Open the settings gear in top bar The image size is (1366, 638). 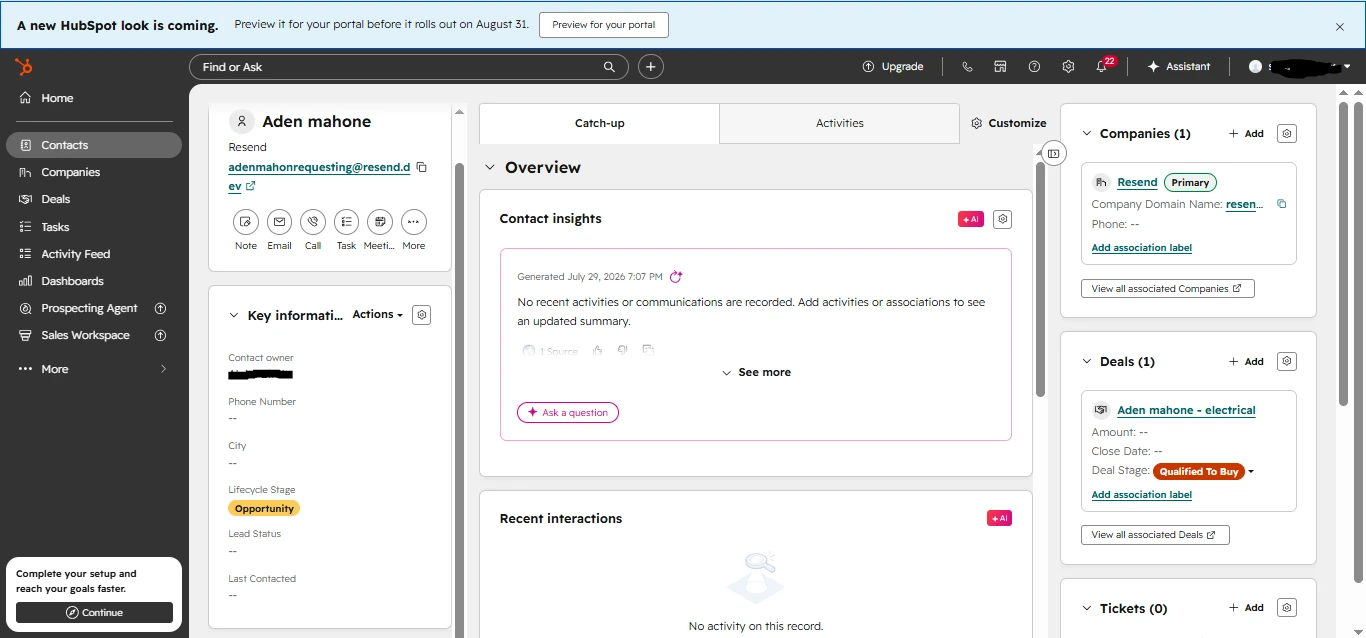[1068, 67]
